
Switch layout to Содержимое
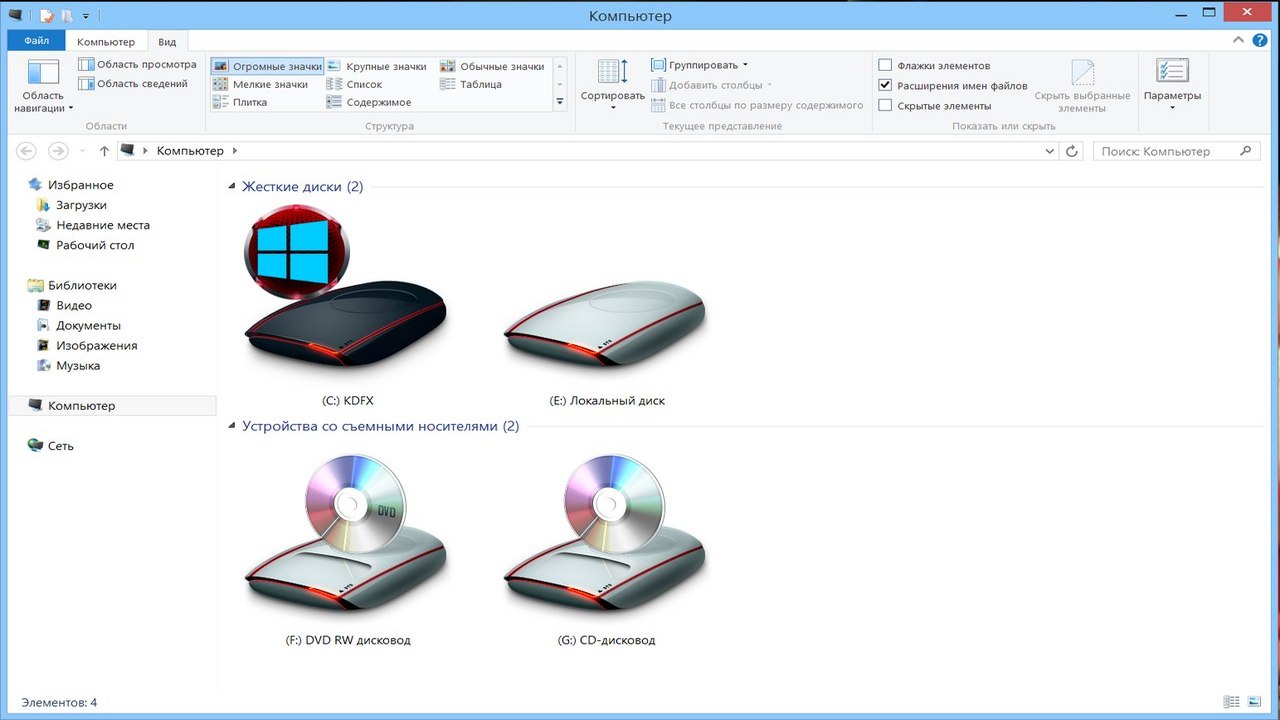(369, 102)
